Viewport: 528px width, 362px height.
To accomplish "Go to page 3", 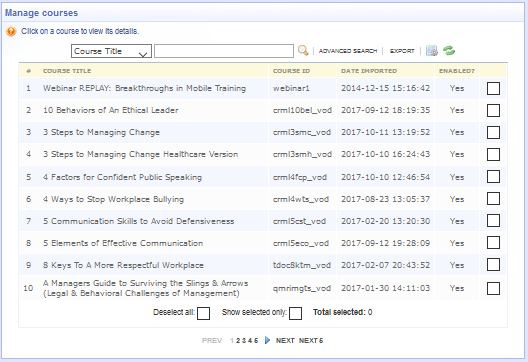I will (x=244, y=341).
